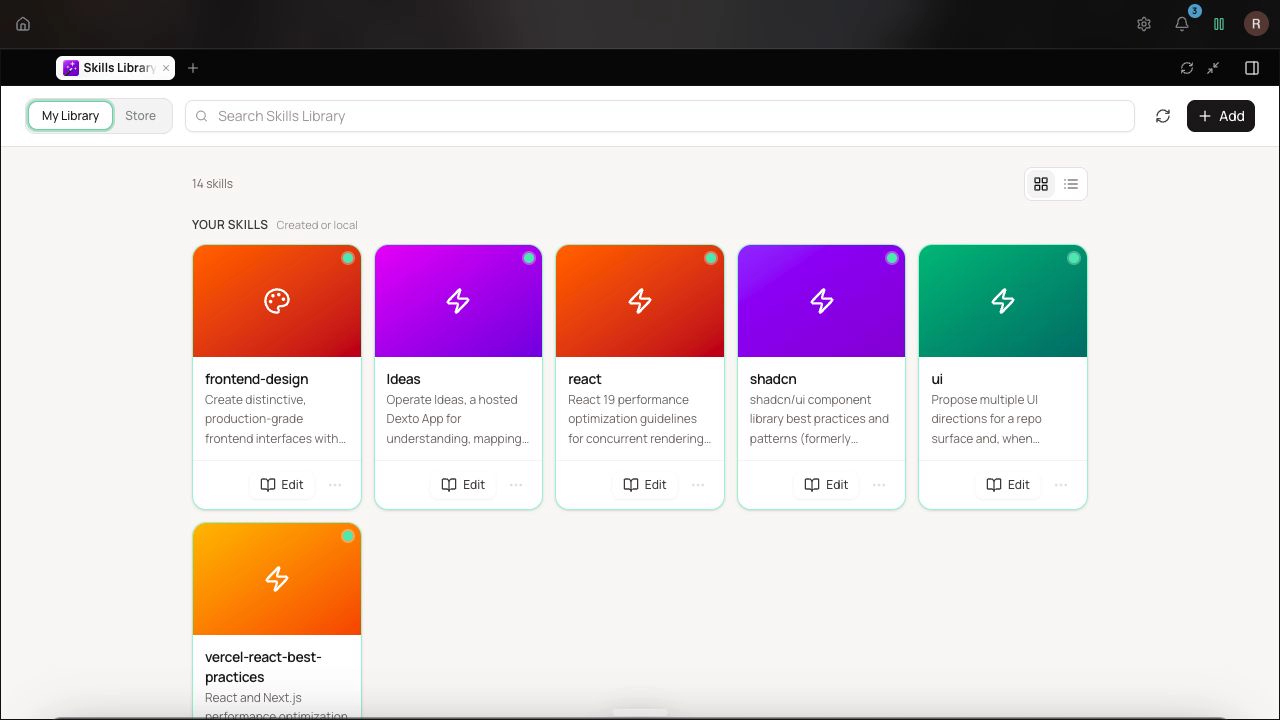1280x720 pixels.
Task: Open settings via the gear icon
Action: point(1144,24)
